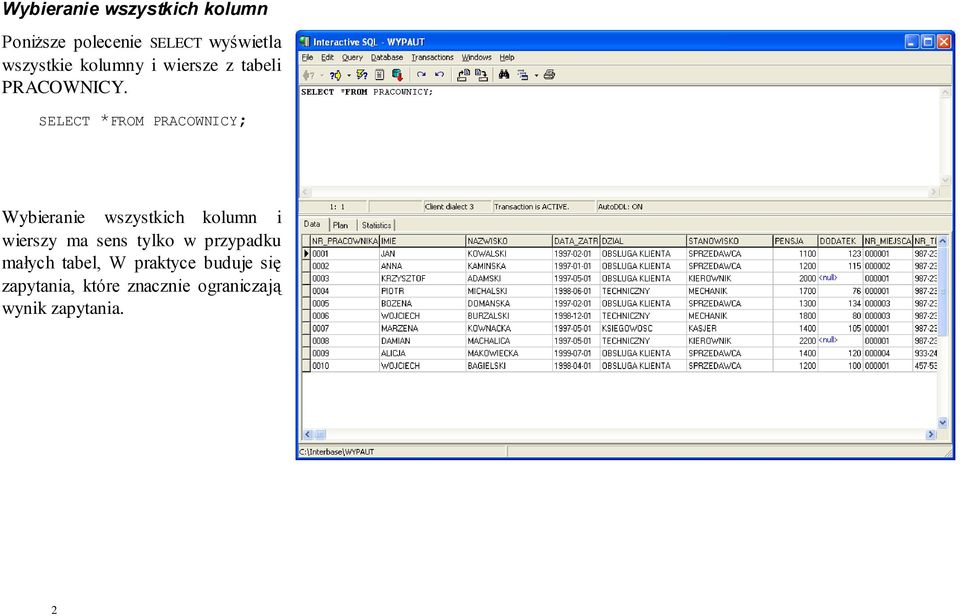Viewport: 960px width, 616px height.
Task: Click the Prepare Query document icon
Action: tap(380, 75)
